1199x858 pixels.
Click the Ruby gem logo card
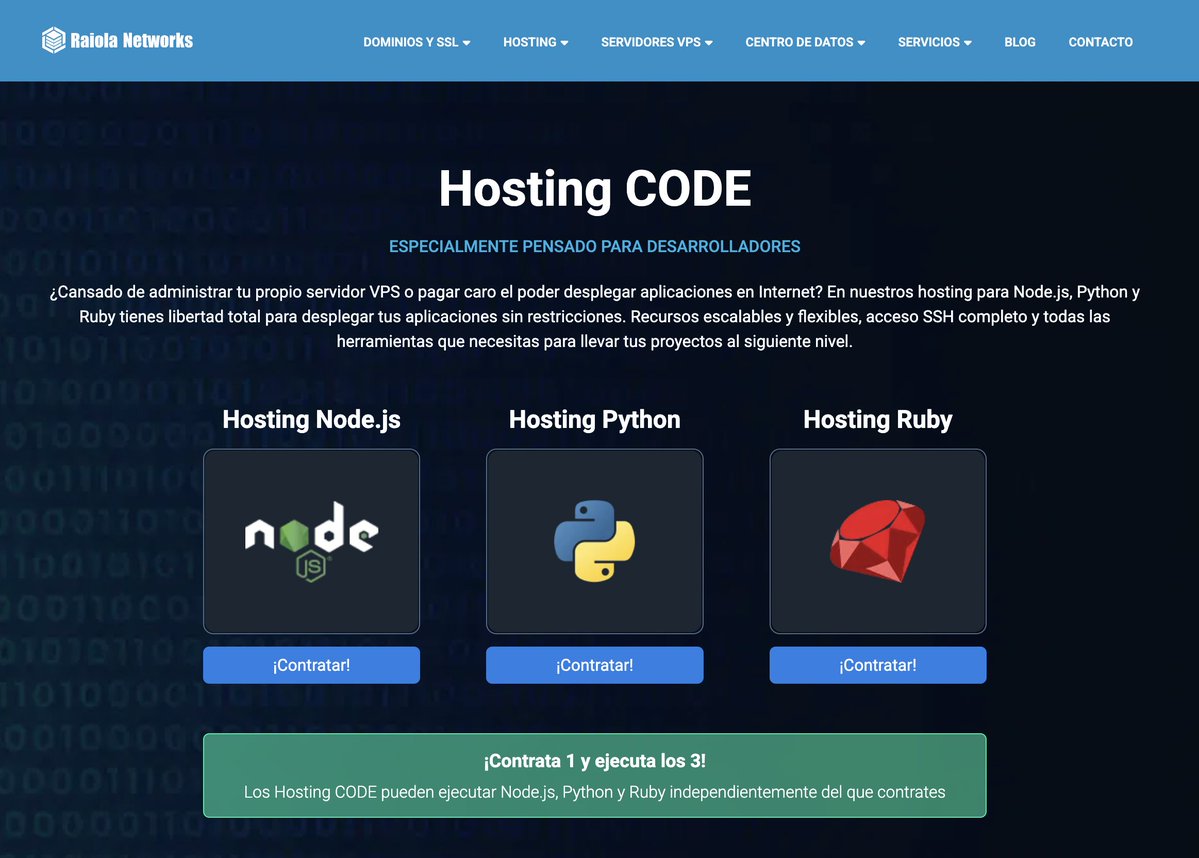coord(878,541)
